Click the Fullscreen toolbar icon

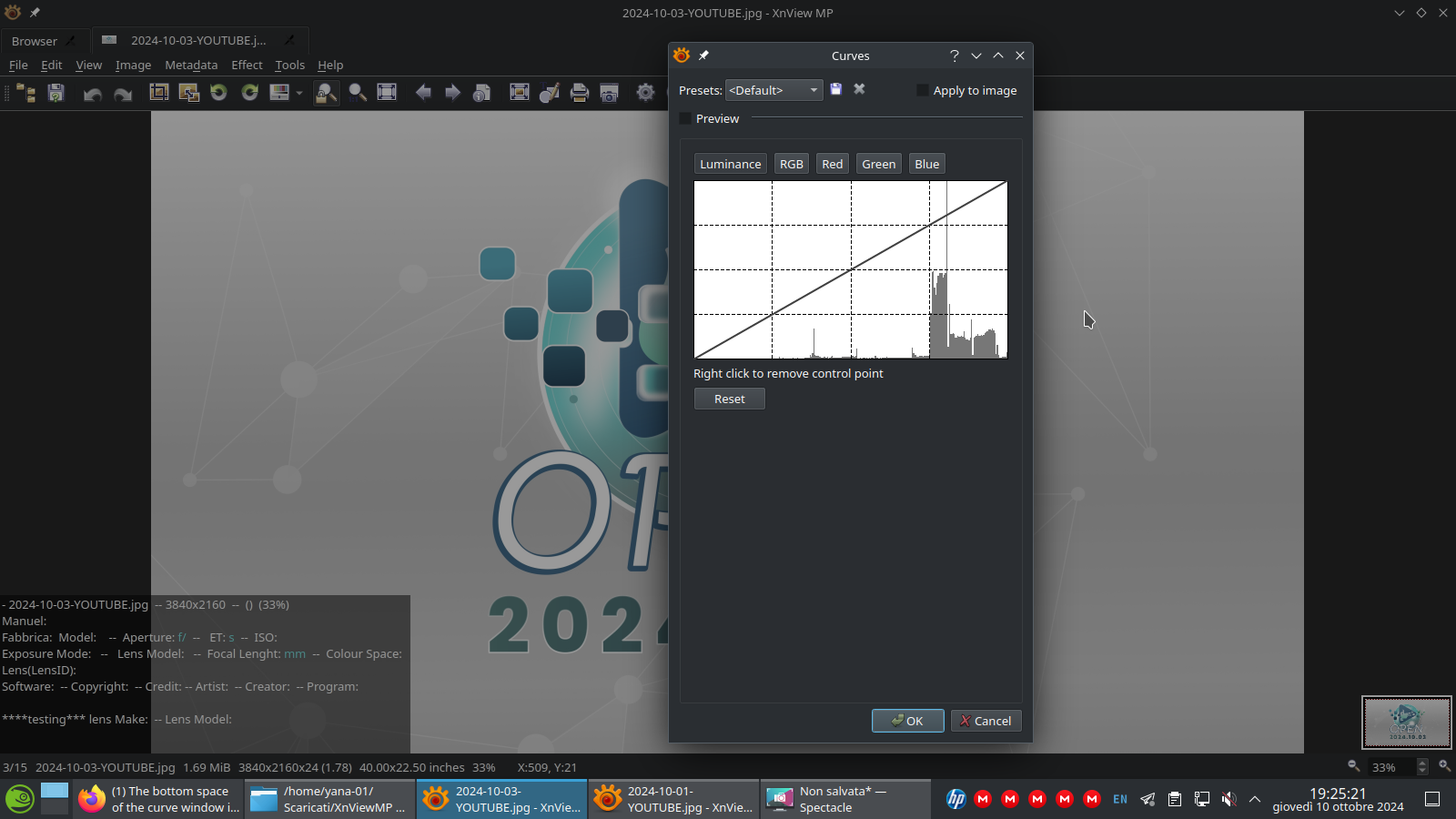click(x=520, y=92)
